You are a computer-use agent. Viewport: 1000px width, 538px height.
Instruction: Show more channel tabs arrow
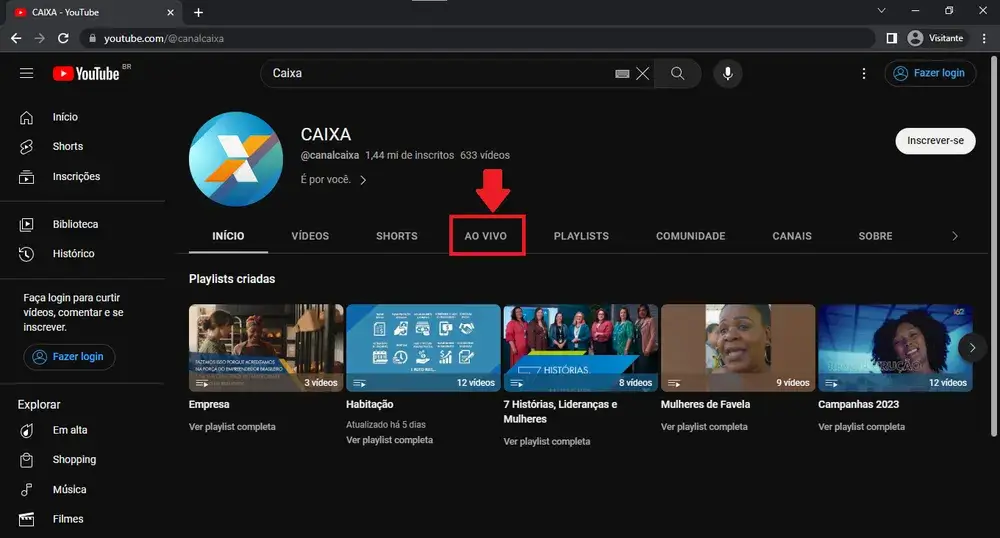pos(955,236)
